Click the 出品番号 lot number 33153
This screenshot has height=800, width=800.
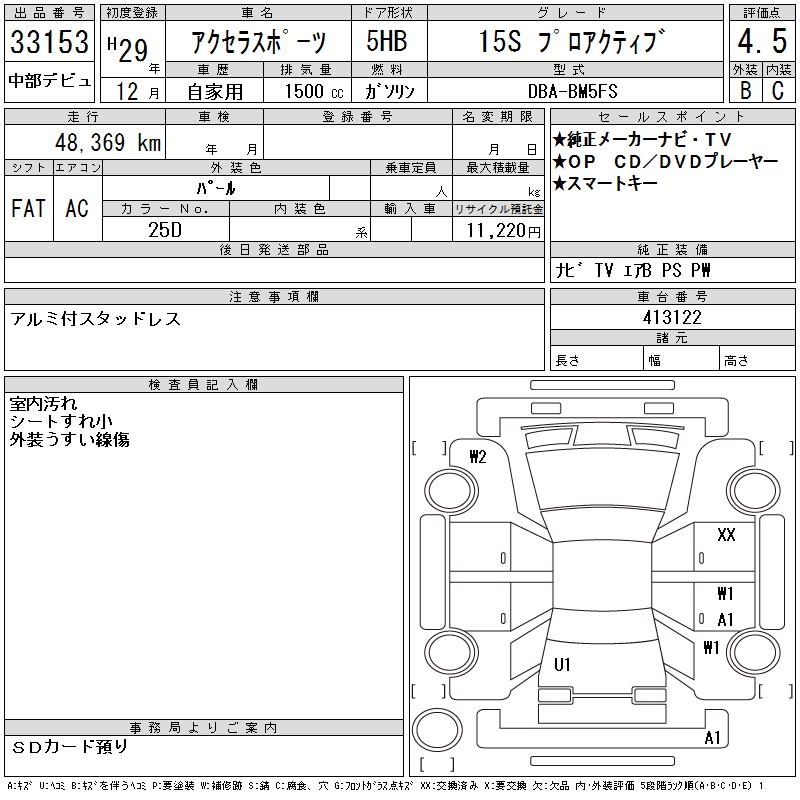(x=50, y=42)
